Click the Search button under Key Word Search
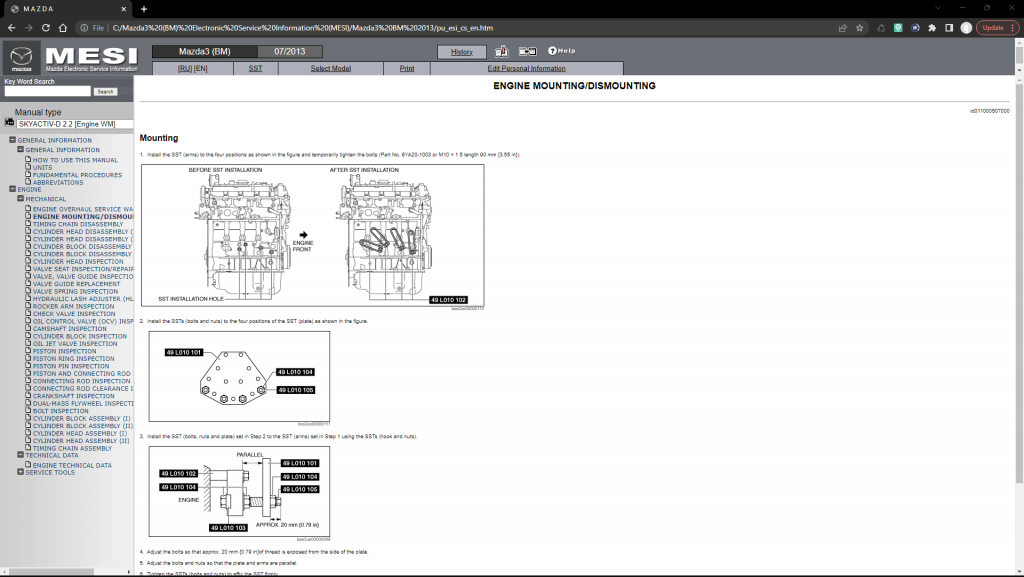Screen dimensions: 1024x577 pos(105,90)
